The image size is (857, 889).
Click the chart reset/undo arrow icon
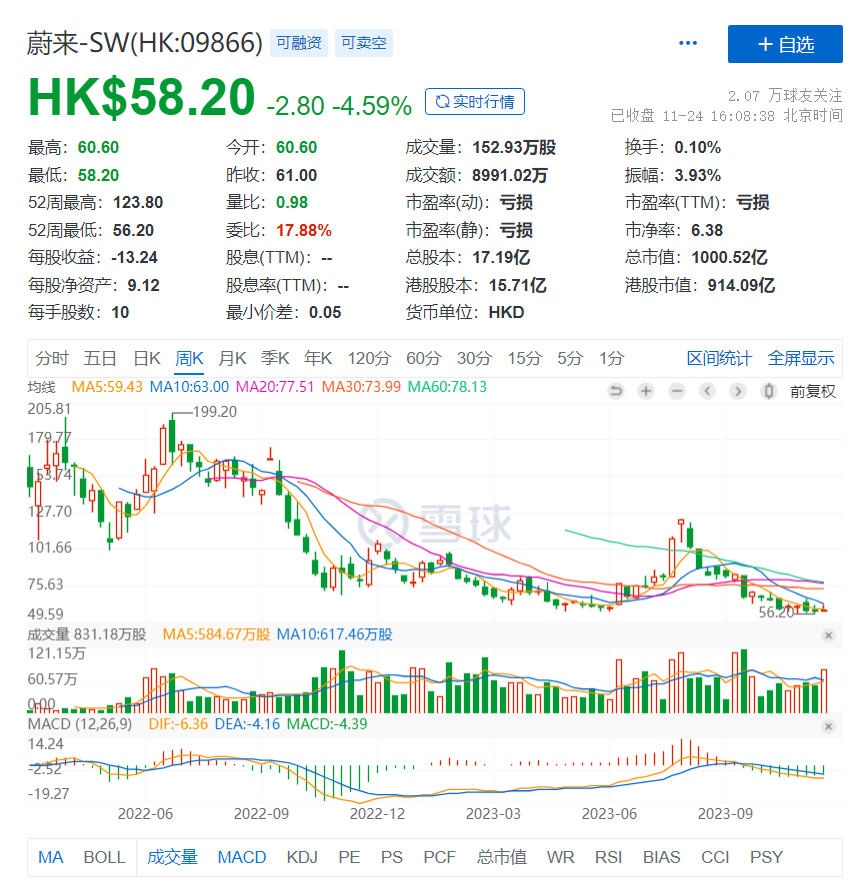[617, 391]
